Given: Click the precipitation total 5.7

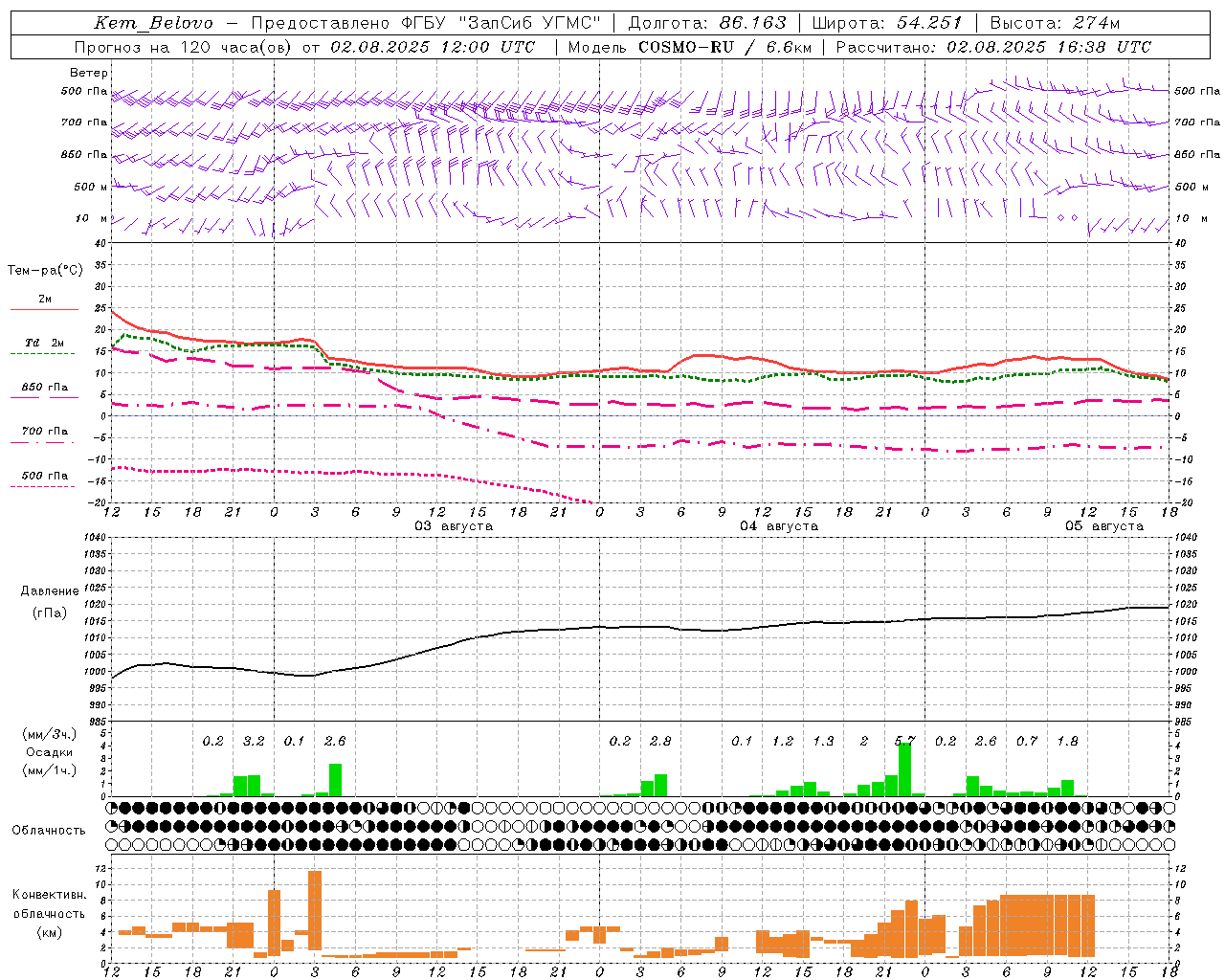Looking at the screenshot, I should point(904,742).
